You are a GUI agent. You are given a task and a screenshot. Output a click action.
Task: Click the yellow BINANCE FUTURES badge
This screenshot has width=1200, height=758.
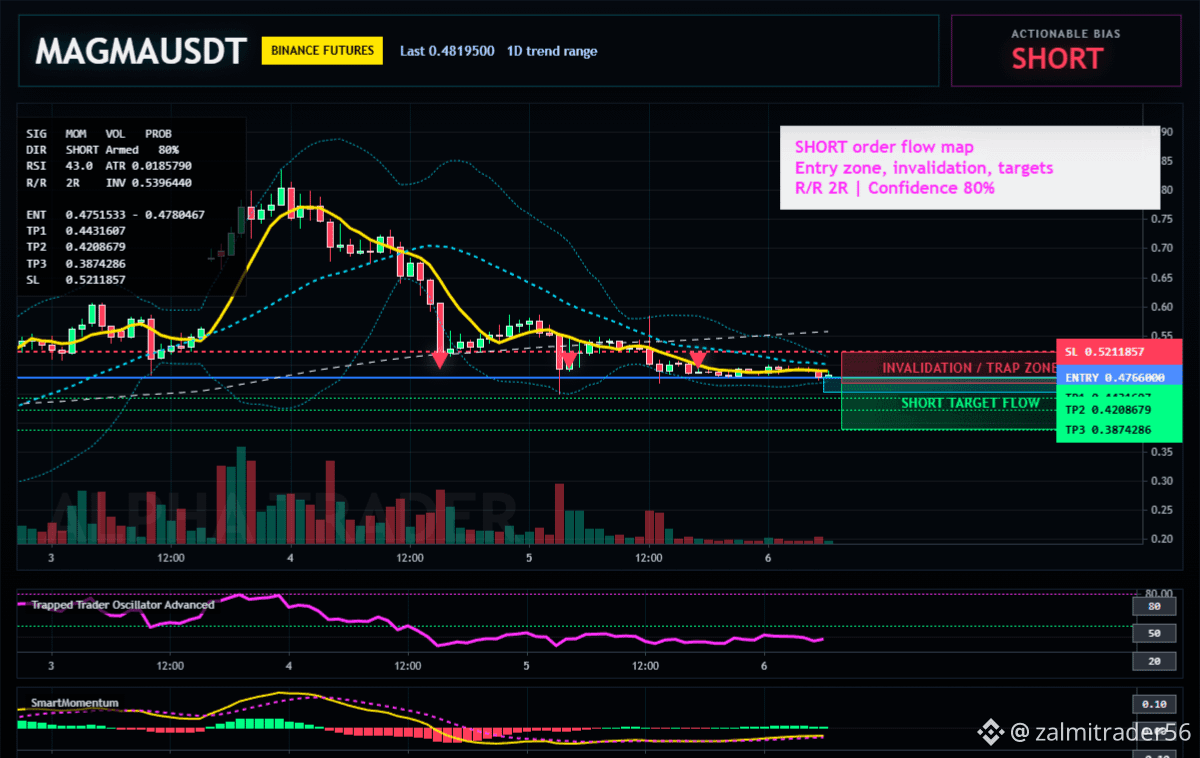322,50
